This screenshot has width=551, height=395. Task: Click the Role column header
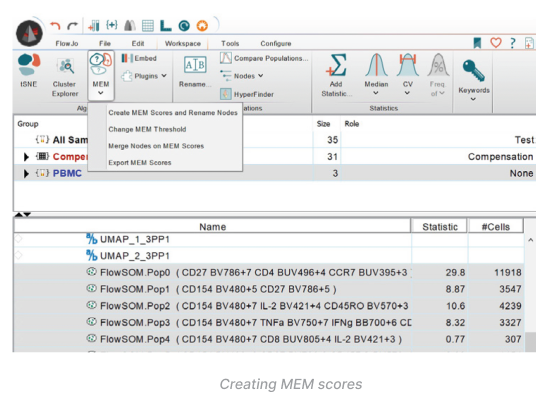352,124
